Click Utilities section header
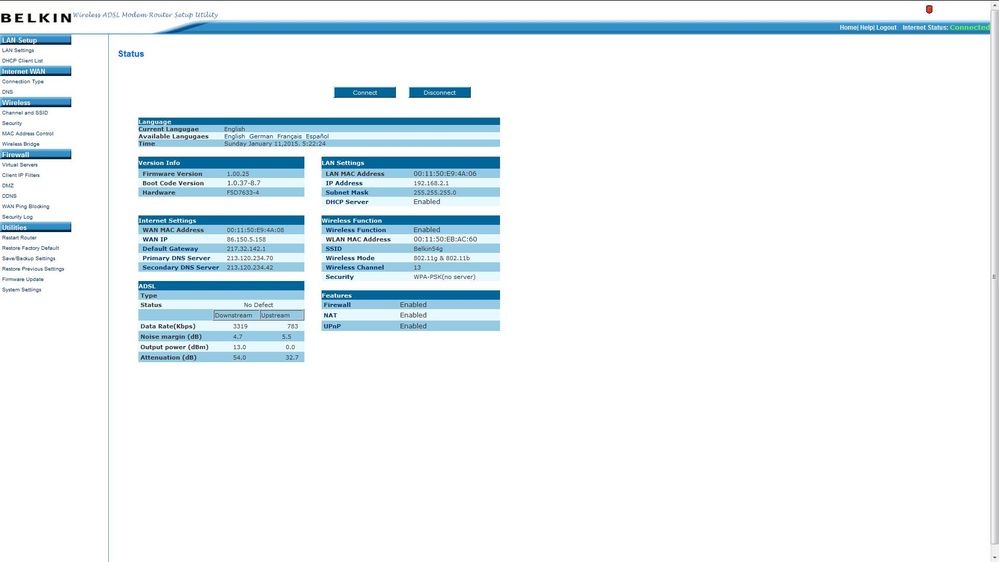The height and width of the screenshot is (562, 999). click(36, 227)
